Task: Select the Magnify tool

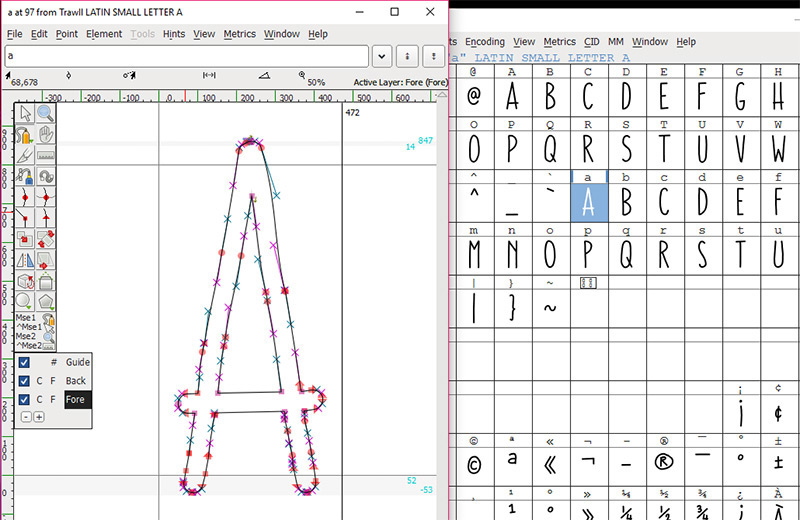Action: coord(45,114)
